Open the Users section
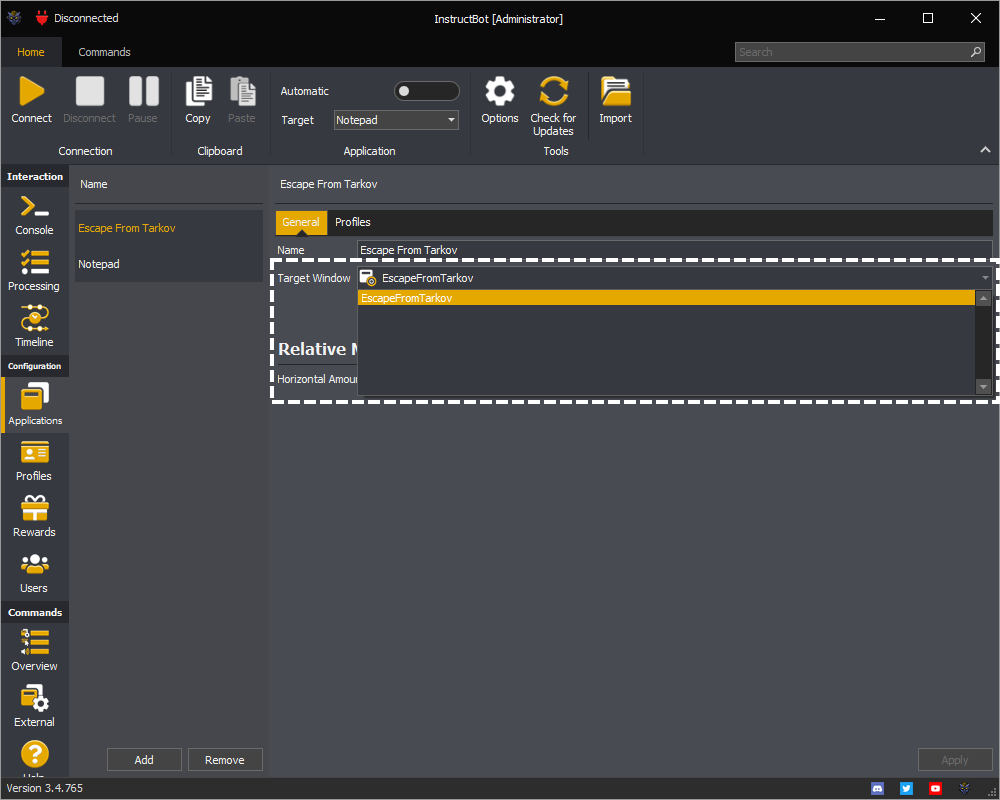1000x800 pixels. pos(34,574)
